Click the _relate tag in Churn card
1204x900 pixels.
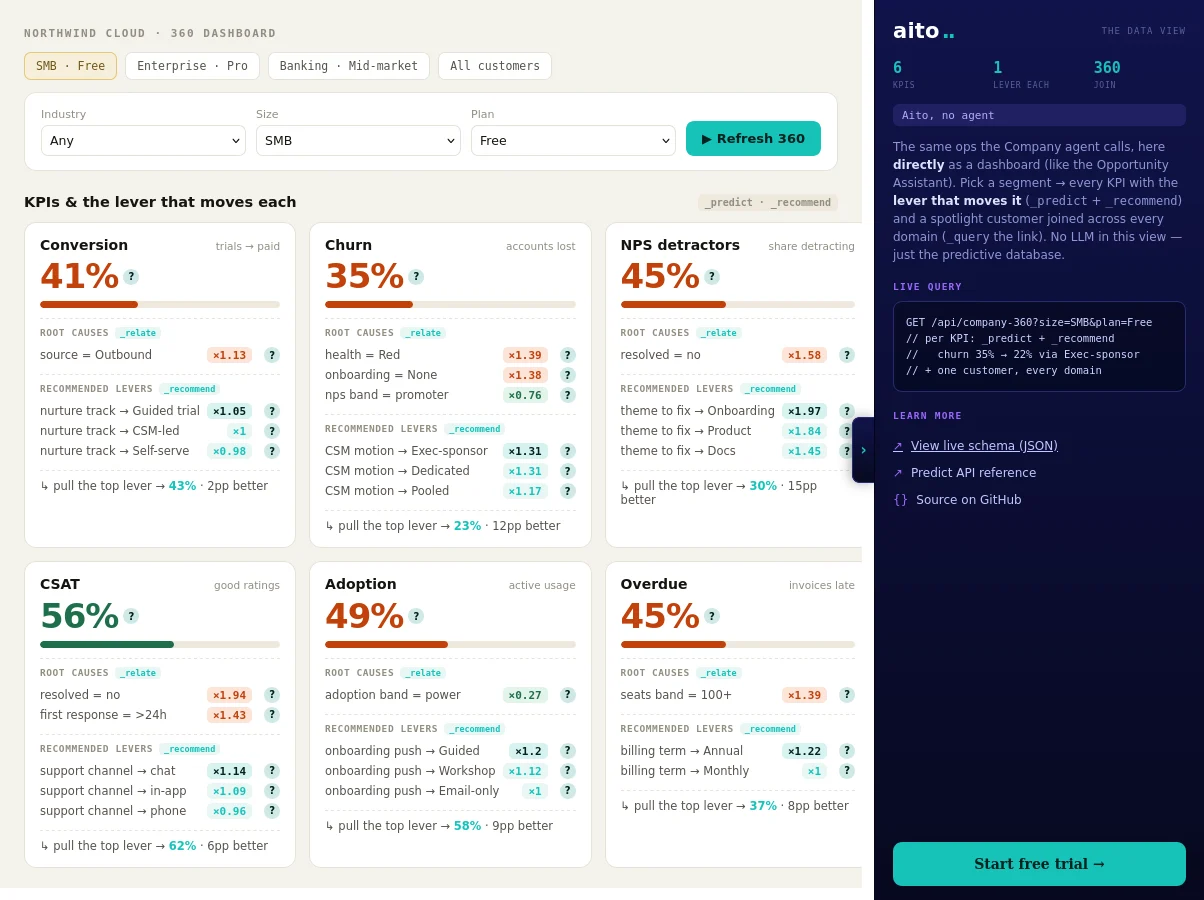coord(423,333)
